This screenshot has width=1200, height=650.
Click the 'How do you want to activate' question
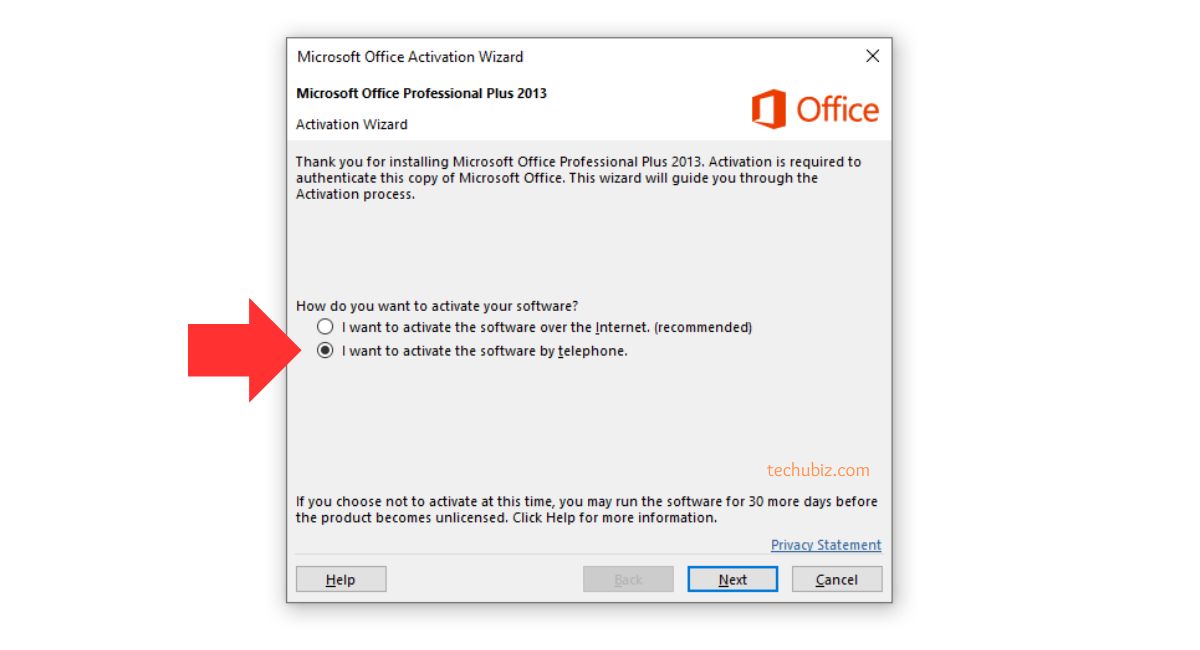(x=437, y=306)
